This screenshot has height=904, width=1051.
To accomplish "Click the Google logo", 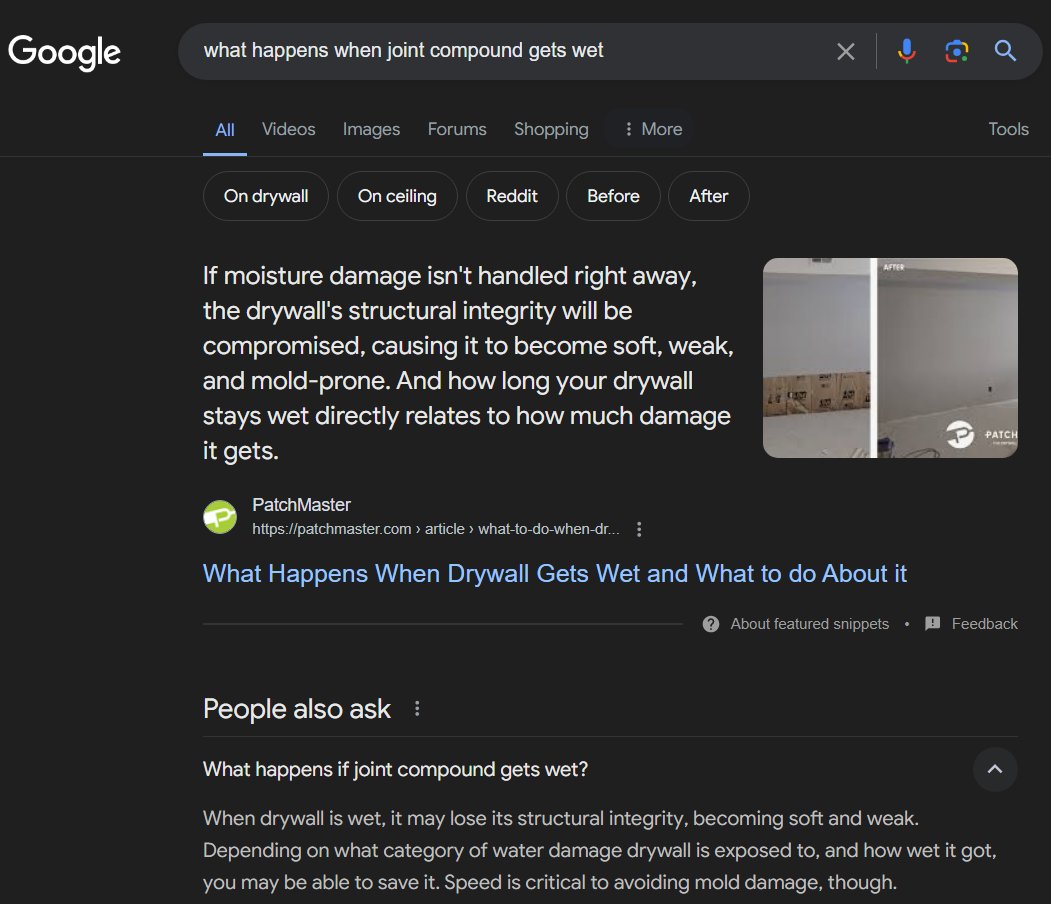I will (64, 52).
